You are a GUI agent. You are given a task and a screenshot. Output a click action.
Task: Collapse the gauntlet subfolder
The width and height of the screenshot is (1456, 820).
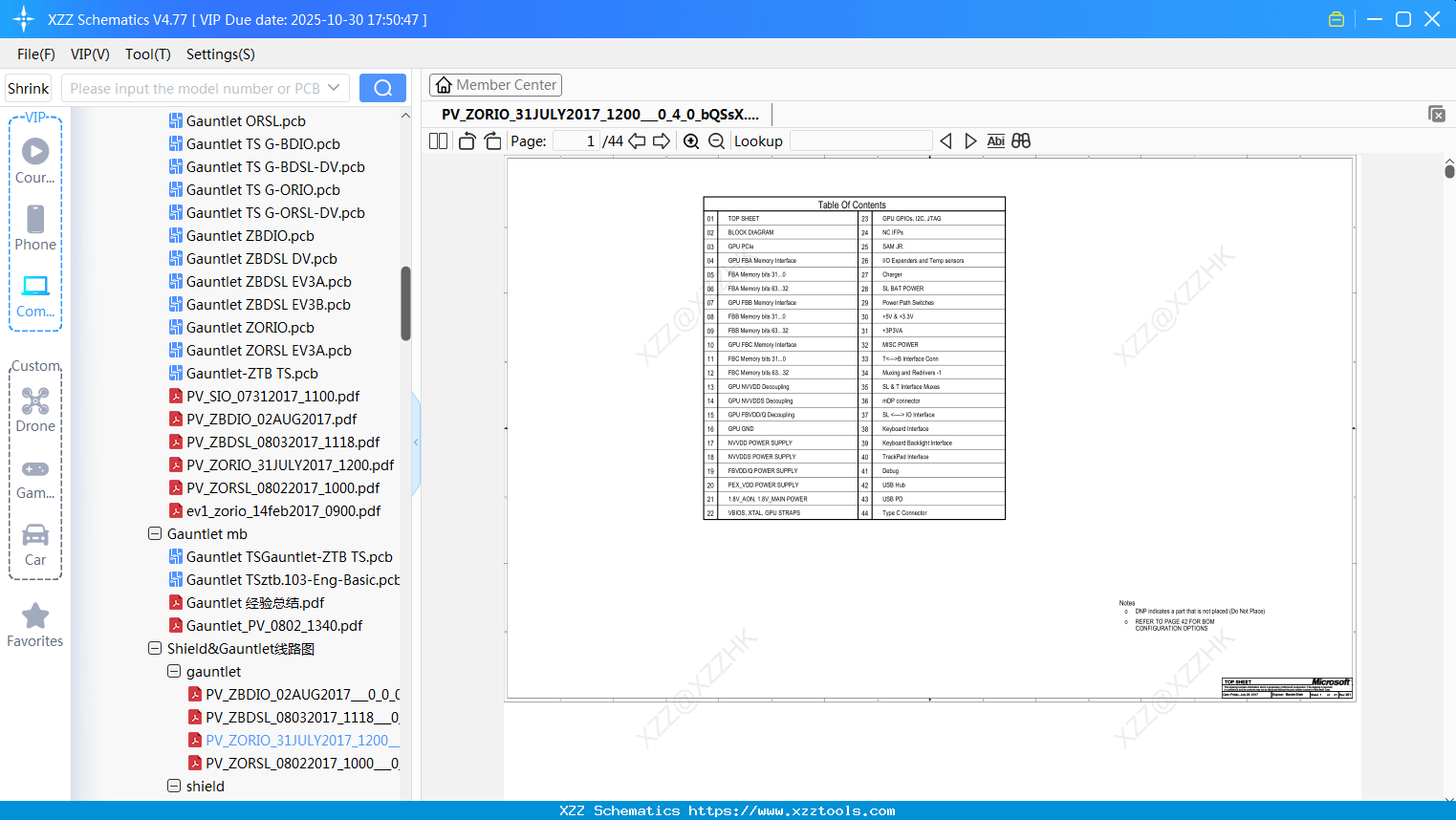coord(174,671)
